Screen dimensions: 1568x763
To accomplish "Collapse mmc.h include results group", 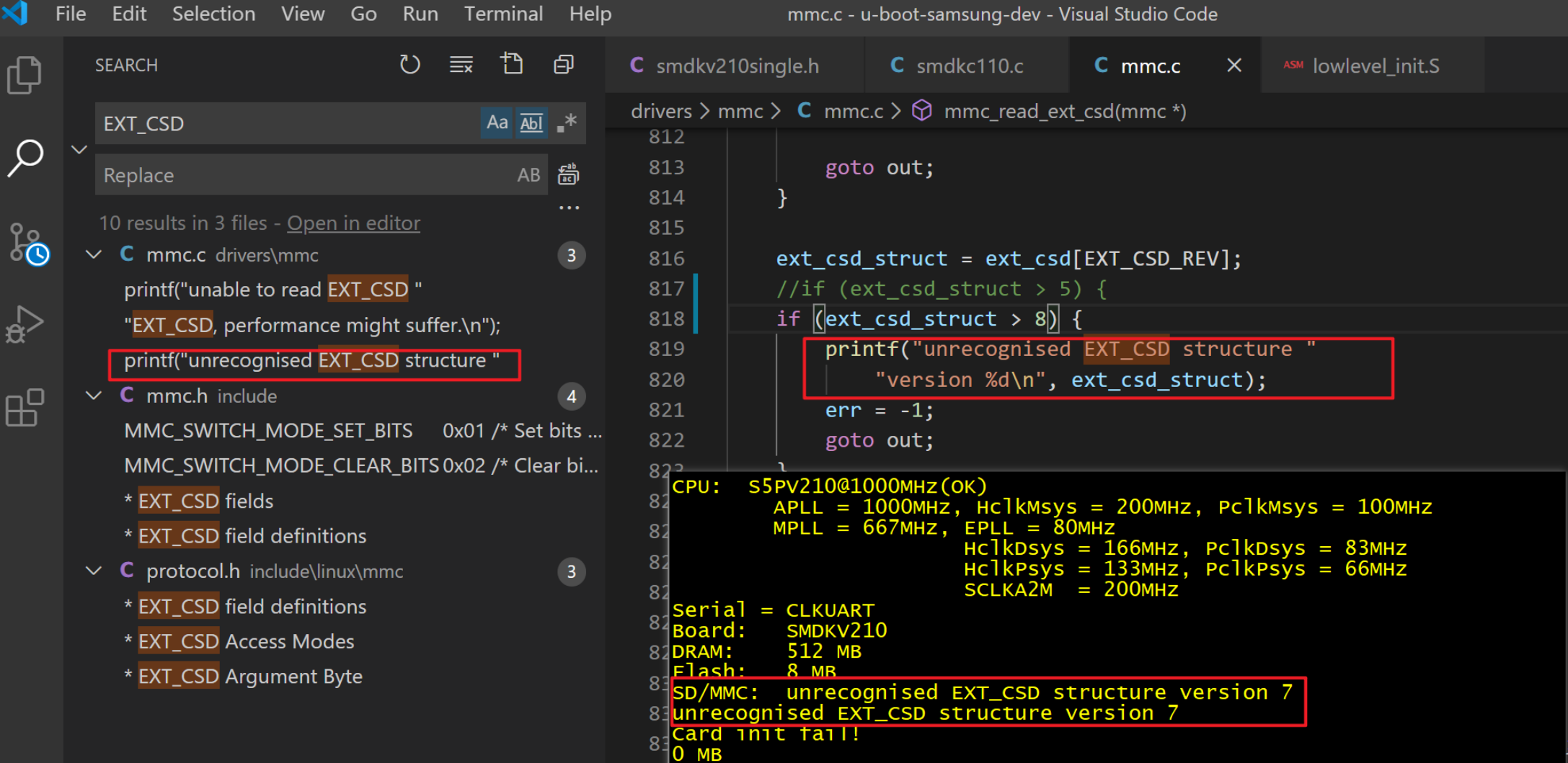I will (x=94, y=396).
